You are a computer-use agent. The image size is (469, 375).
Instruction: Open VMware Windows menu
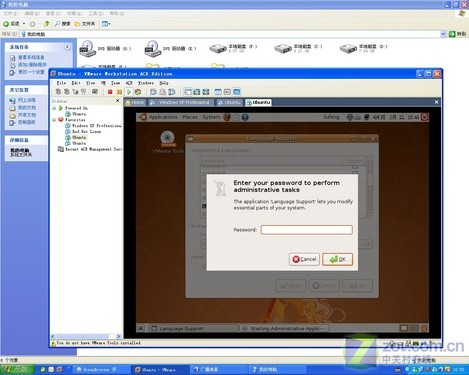(x=146, y=83)
